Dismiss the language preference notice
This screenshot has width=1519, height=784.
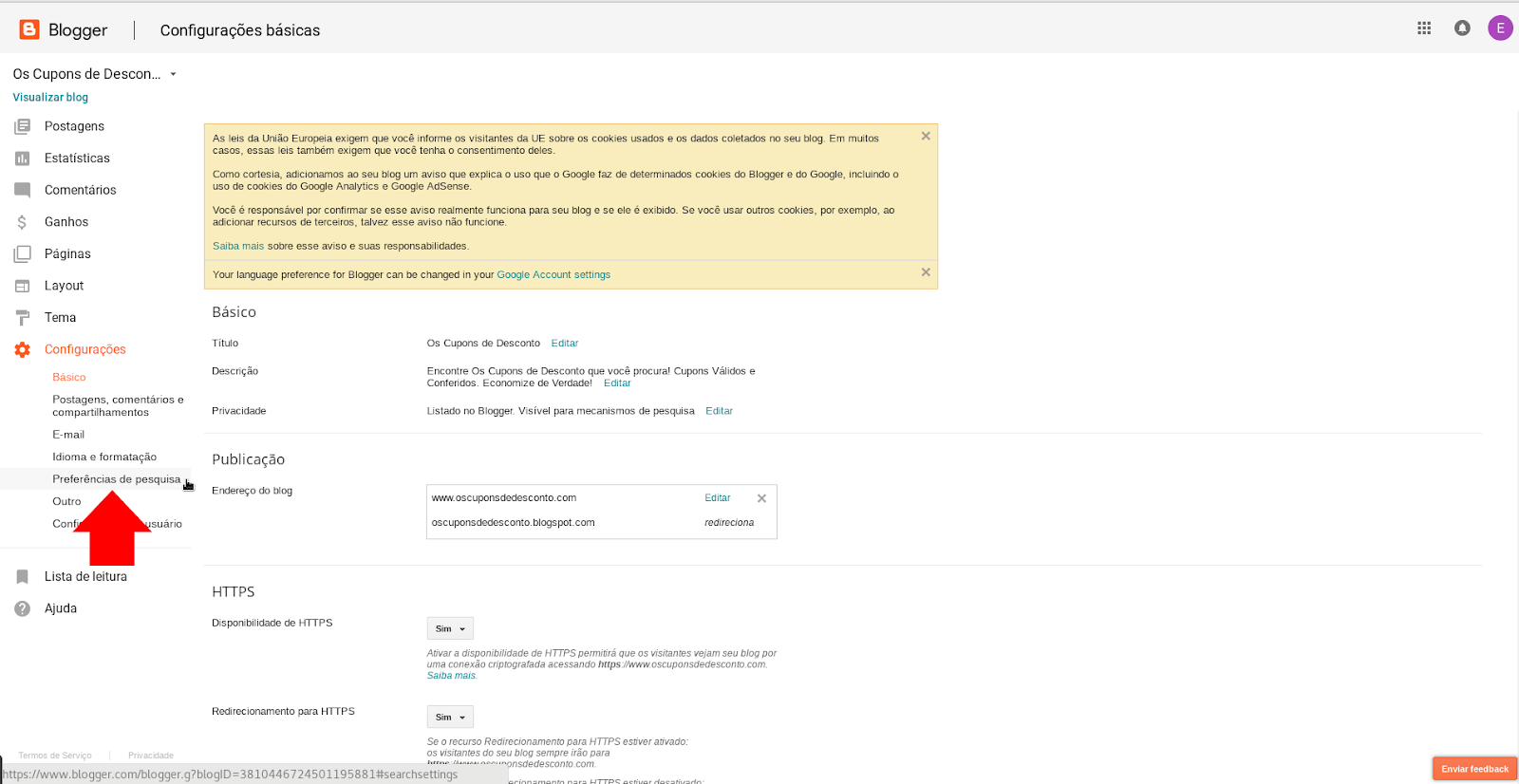coord(926,272)
